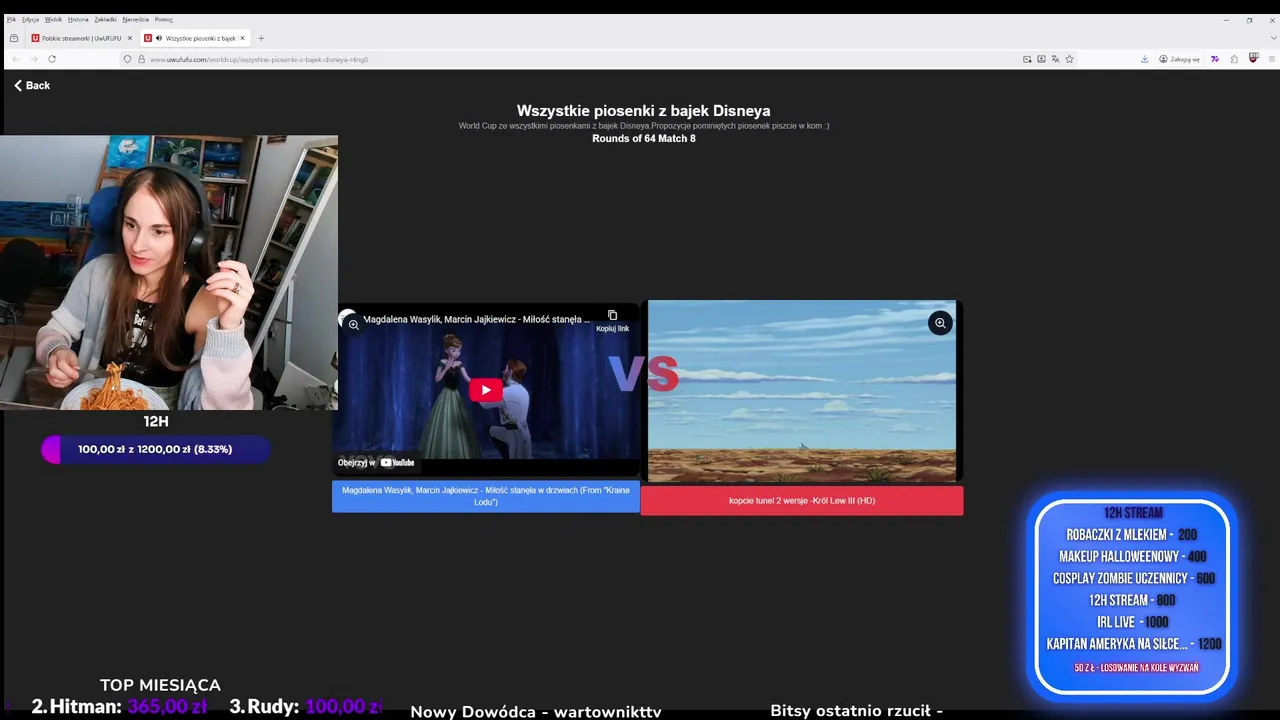Select the Wszystkie piosenki z bajek tab
Screen dimensions: 1280x720
tap(194, 38)
